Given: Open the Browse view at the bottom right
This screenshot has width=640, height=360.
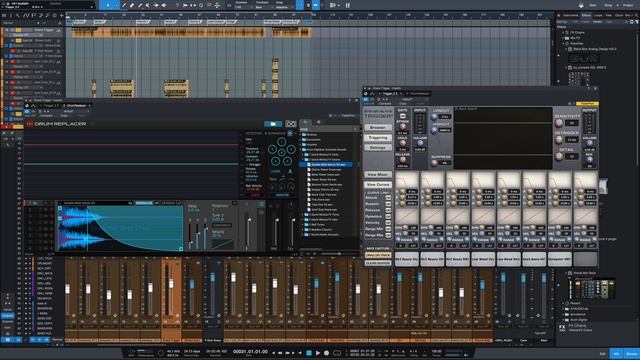Looking at the screenshot, I should pos(631,354).
